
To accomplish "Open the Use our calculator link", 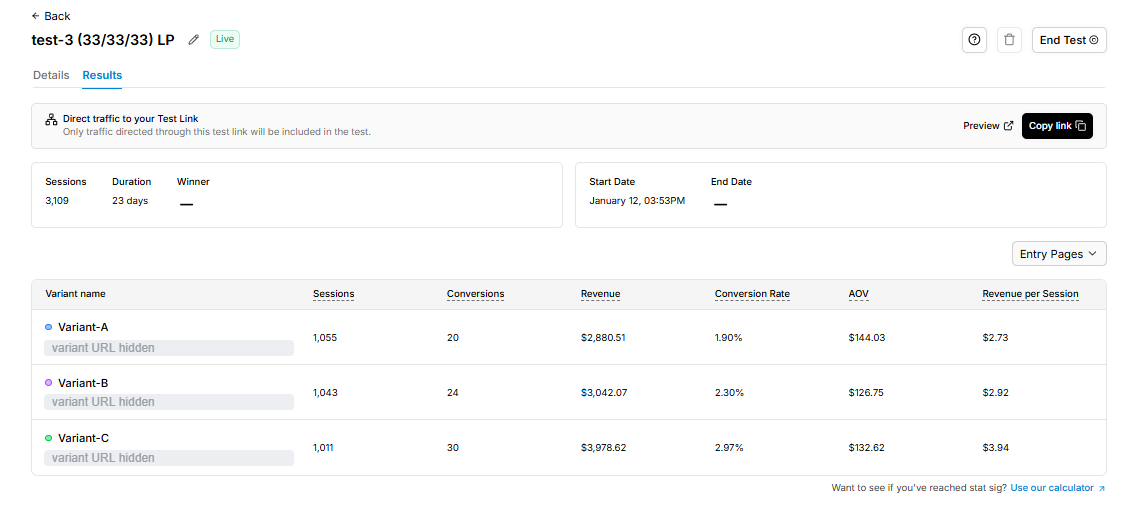I will point(1058,488).
